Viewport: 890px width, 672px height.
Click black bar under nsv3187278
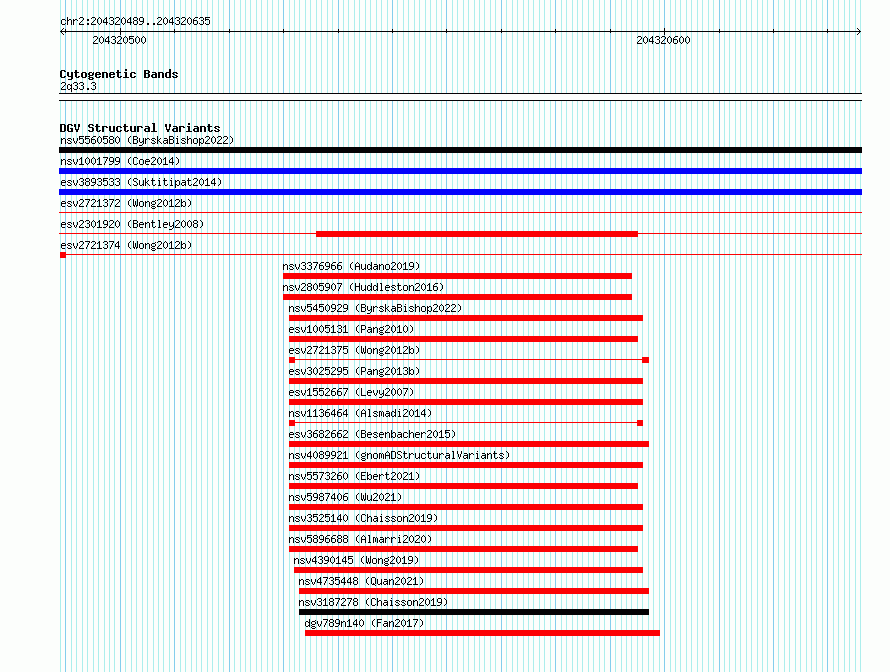474,612
